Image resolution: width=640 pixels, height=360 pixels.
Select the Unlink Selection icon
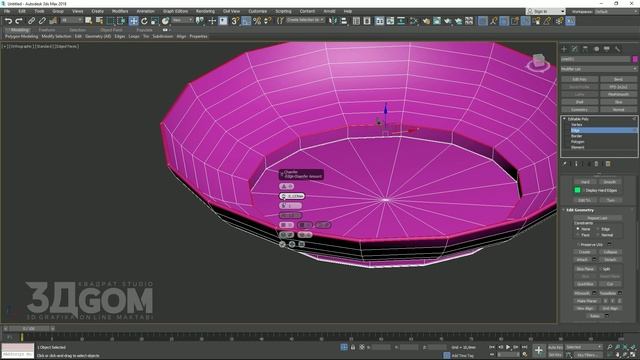coord(42,21)
